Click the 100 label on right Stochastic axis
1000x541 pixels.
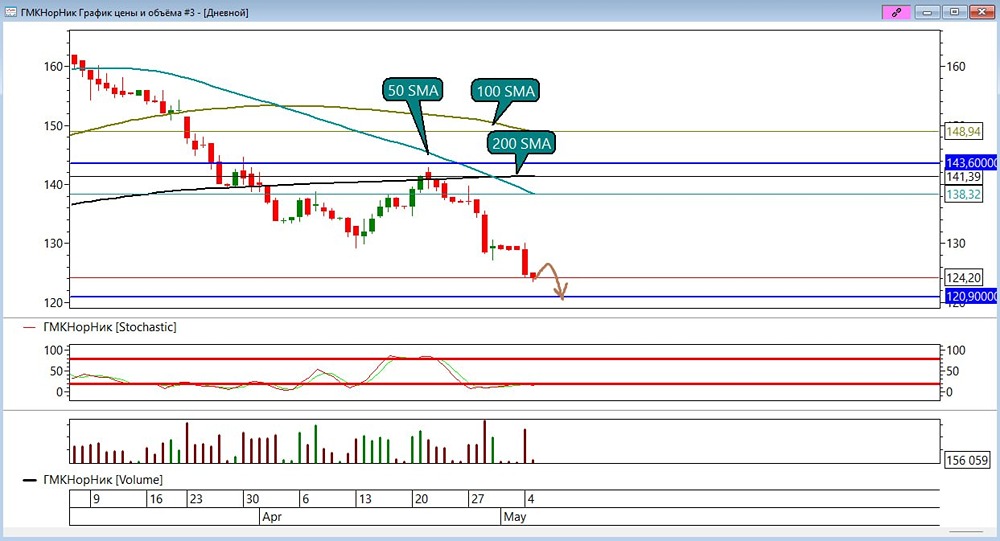[x=955, y=350]
